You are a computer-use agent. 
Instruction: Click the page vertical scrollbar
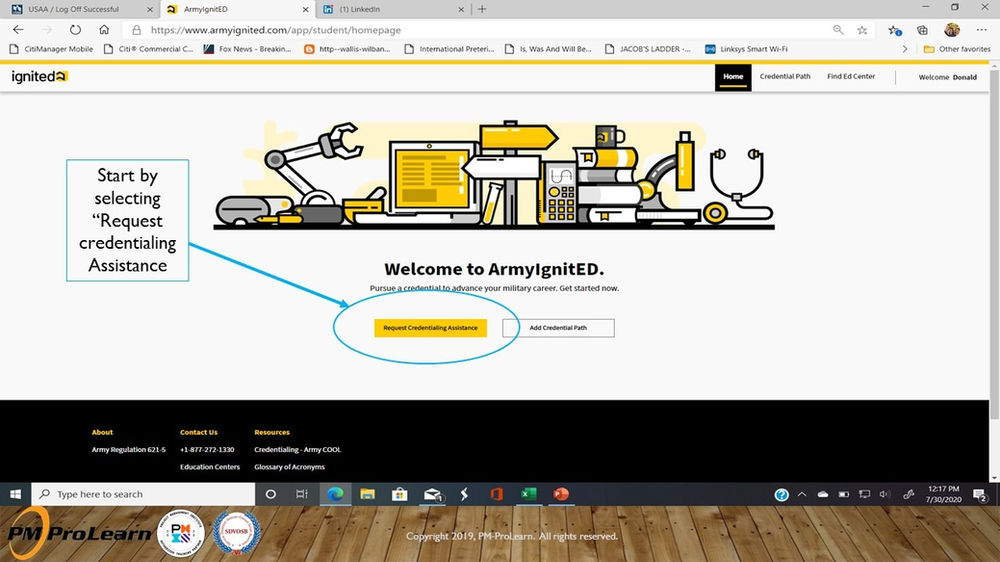click(994, 246)
